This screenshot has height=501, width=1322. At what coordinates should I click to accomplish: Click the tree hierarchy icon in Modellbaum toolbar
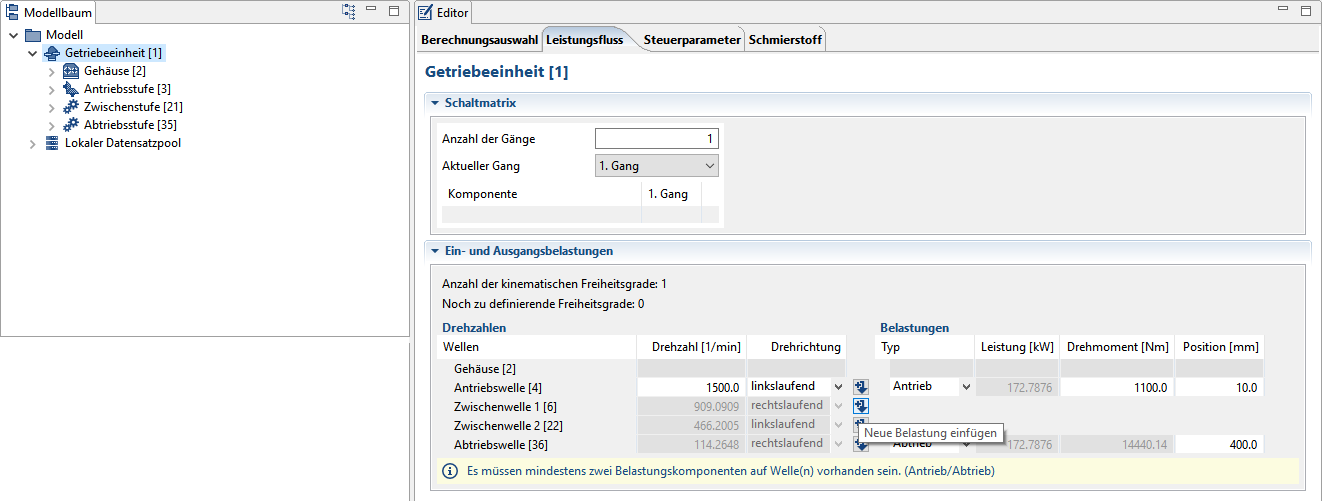349,11
